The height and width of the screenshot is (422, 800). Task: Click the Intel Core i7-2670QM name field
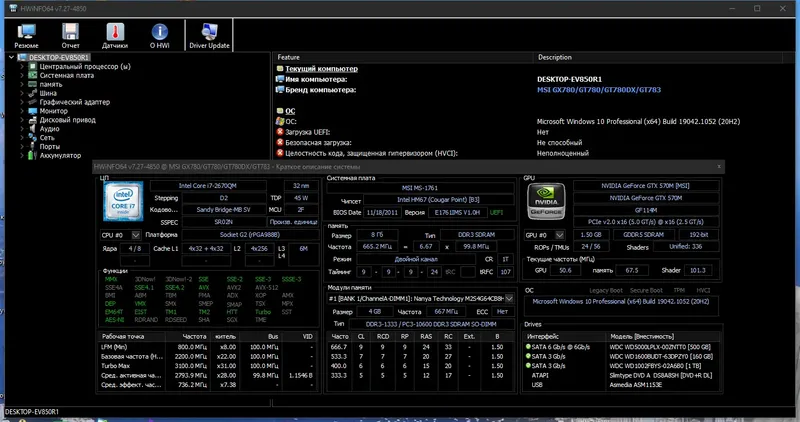pyautogui.click(x=208, y=186)
